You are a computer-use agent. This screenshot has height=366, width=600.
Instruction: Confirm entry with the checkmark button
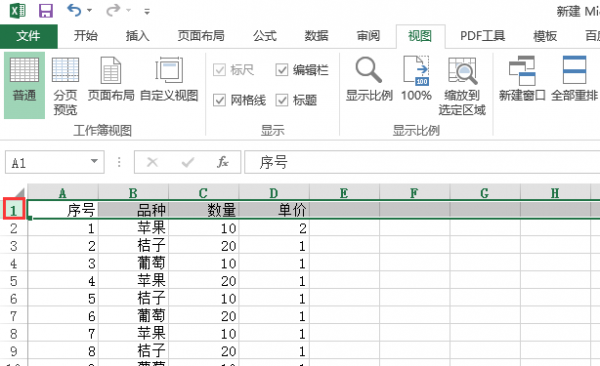click(188, 162)
